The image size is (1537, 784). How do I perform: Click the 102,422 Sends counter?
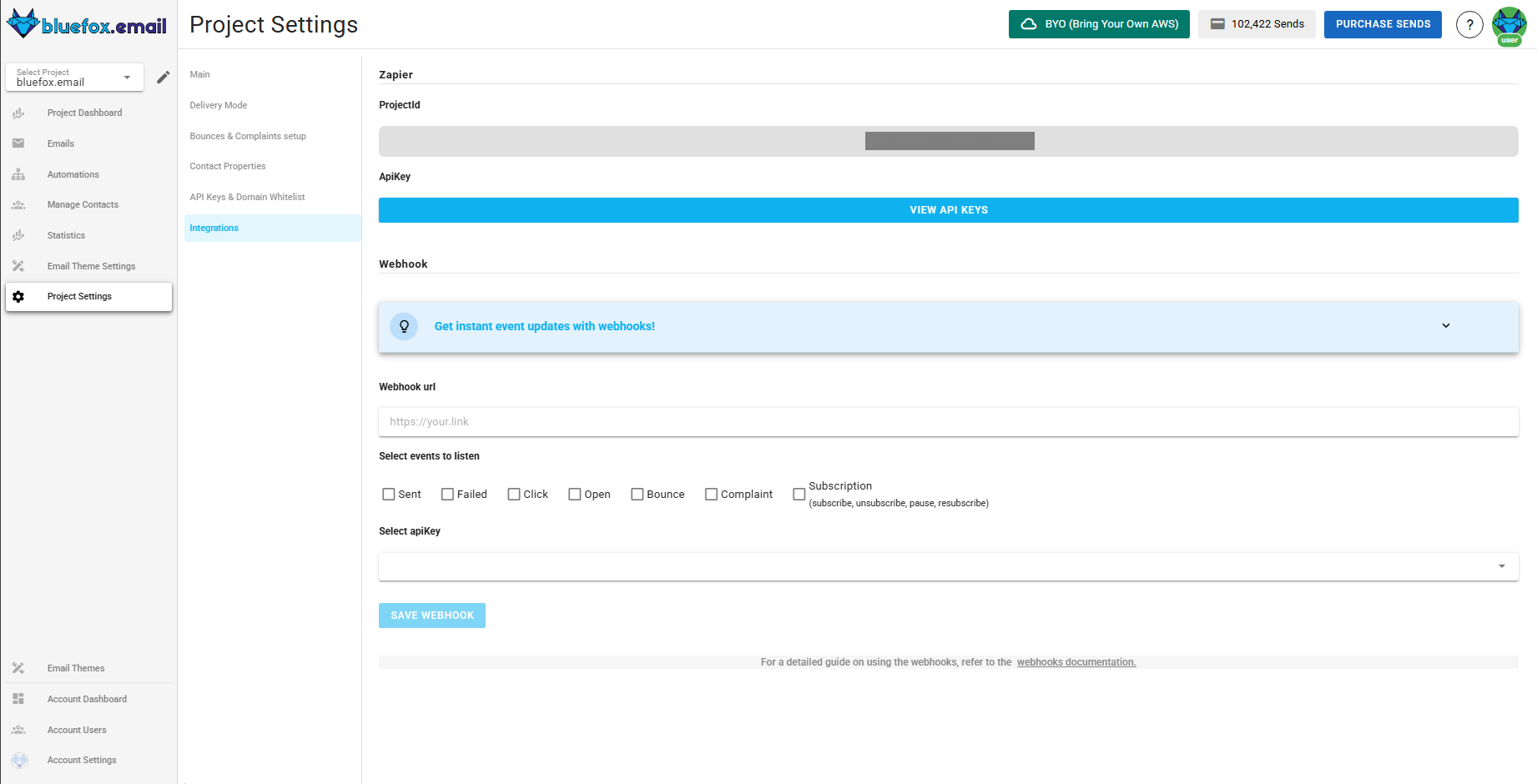pyautogui.click(x=1257, y=24)
